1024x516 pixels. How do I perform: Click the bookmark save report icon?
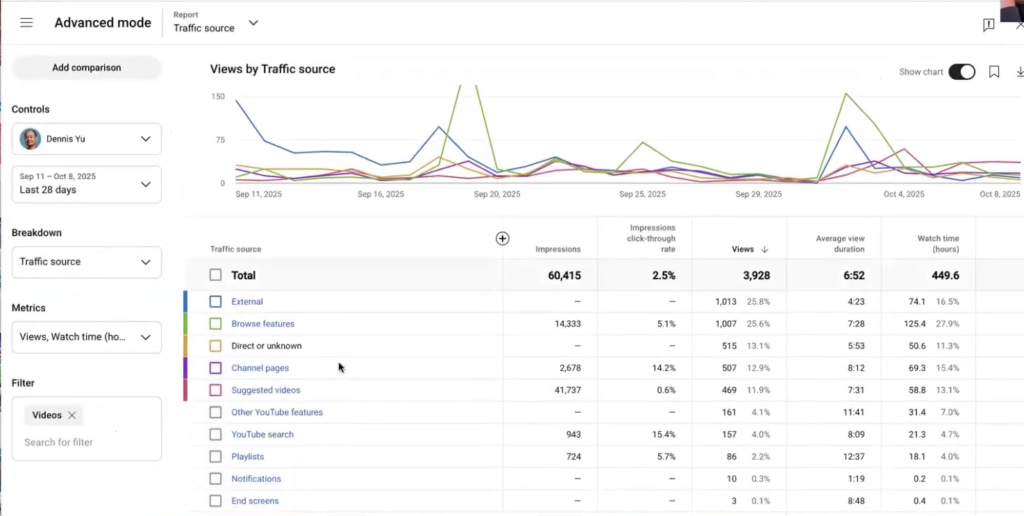994,72
